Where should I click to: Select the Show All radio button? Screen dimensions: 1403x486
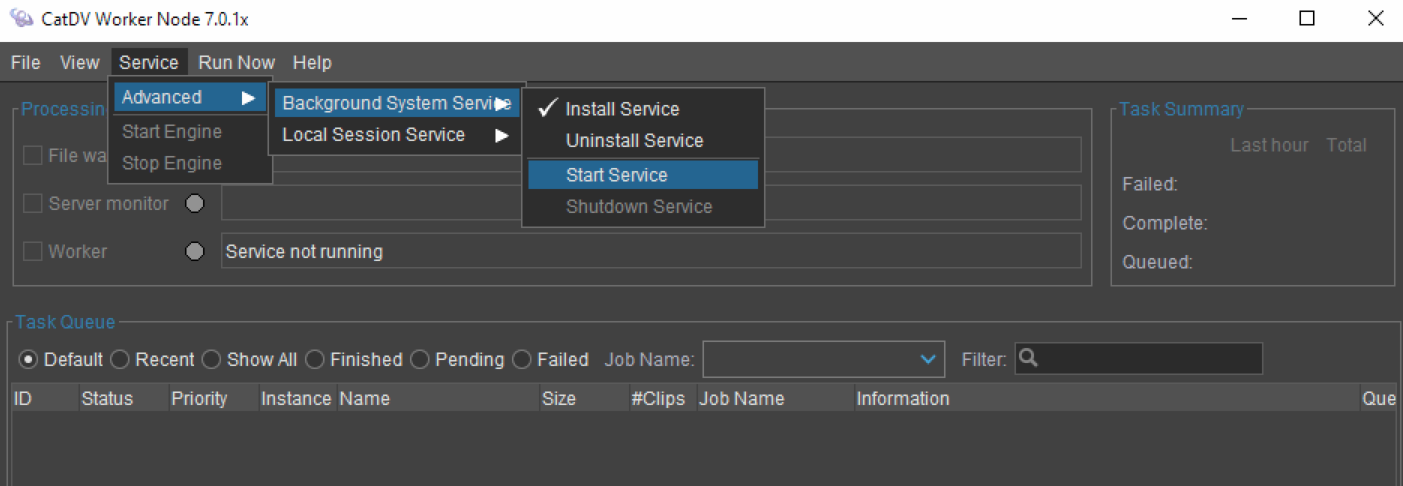point(211,359)
